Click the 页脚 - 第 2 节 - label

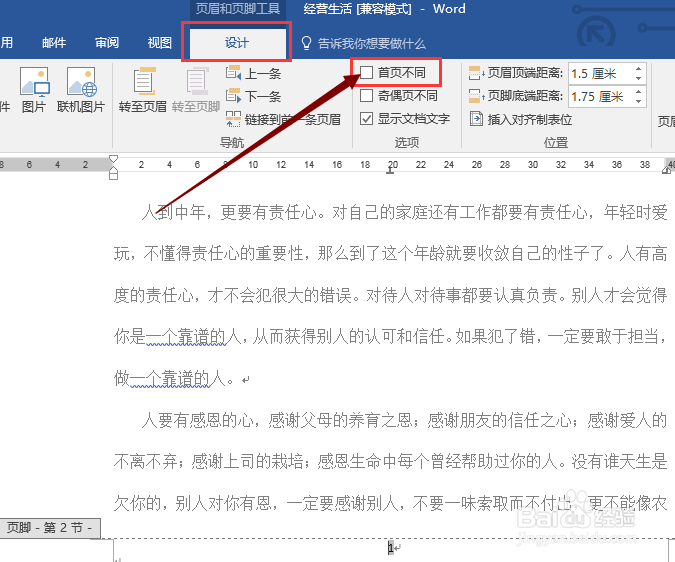click(x=49, y=528)
